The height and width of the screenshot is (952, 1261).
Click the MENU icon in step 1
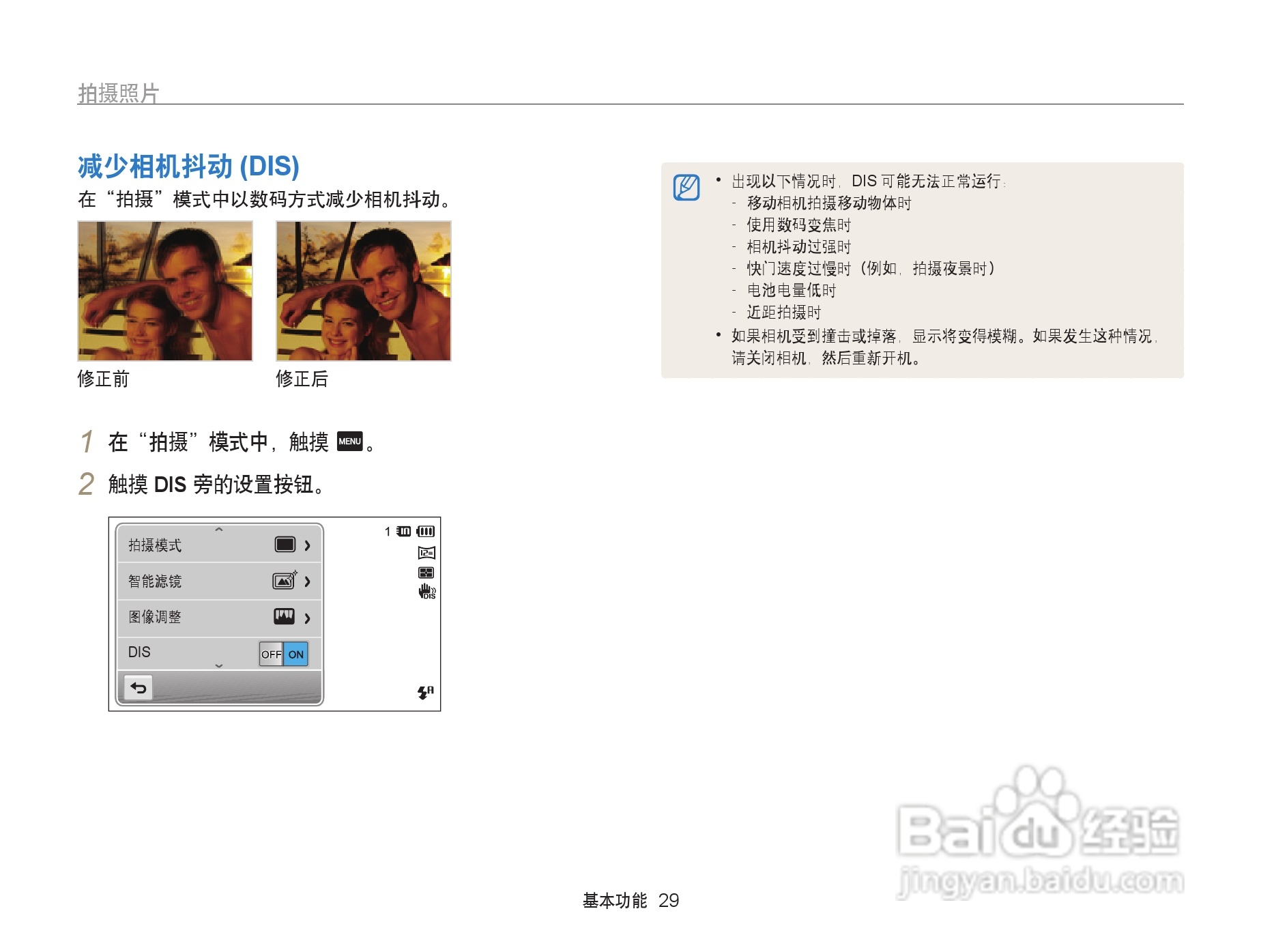[349, 442]
